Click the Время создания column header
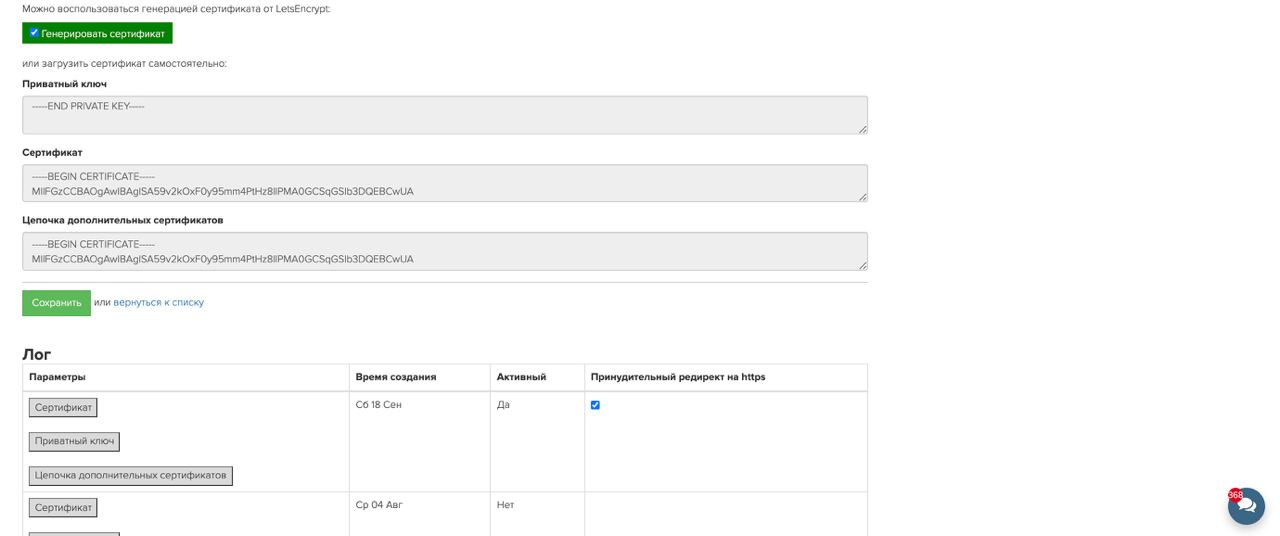The width and height of the screenshot is (1280, 536). 420,377
